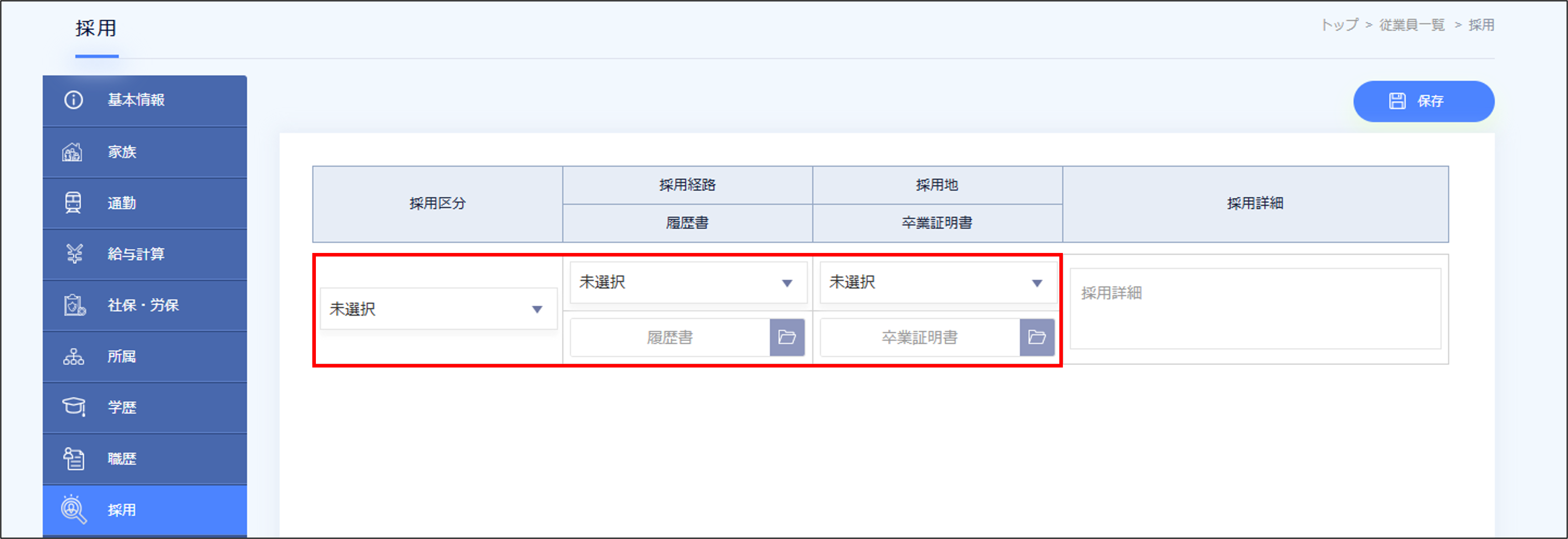Go to 給与計算 section
The image size is (1568, 539).
coord(145,255)
